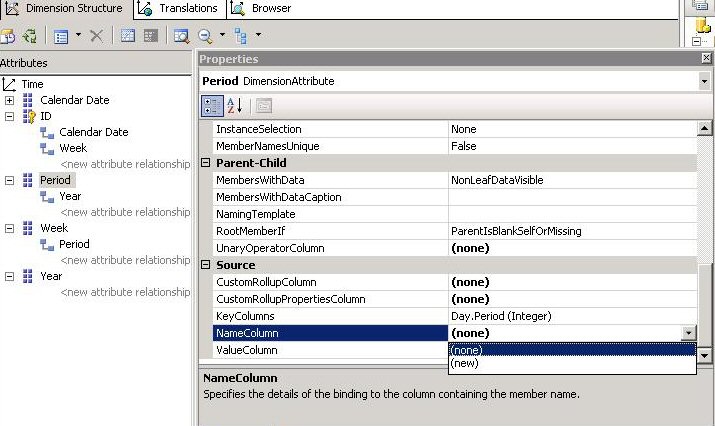Click the NamingTemplate value field
The image size is (715, 426).
(x=572, y=214)
